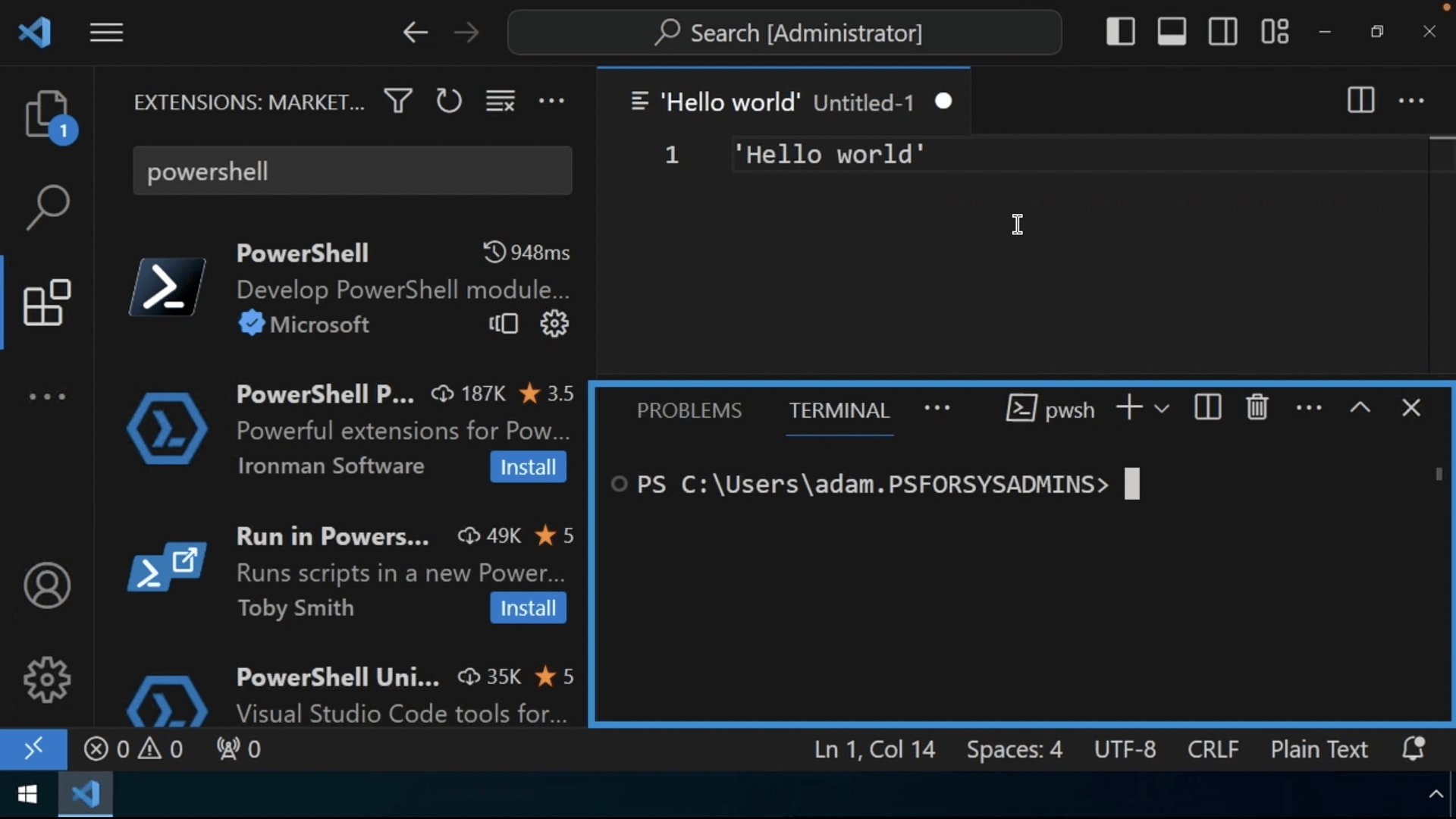
Task: Change encoding via UTF-8
Action: pyautogui.click(x=1125, y=750)
